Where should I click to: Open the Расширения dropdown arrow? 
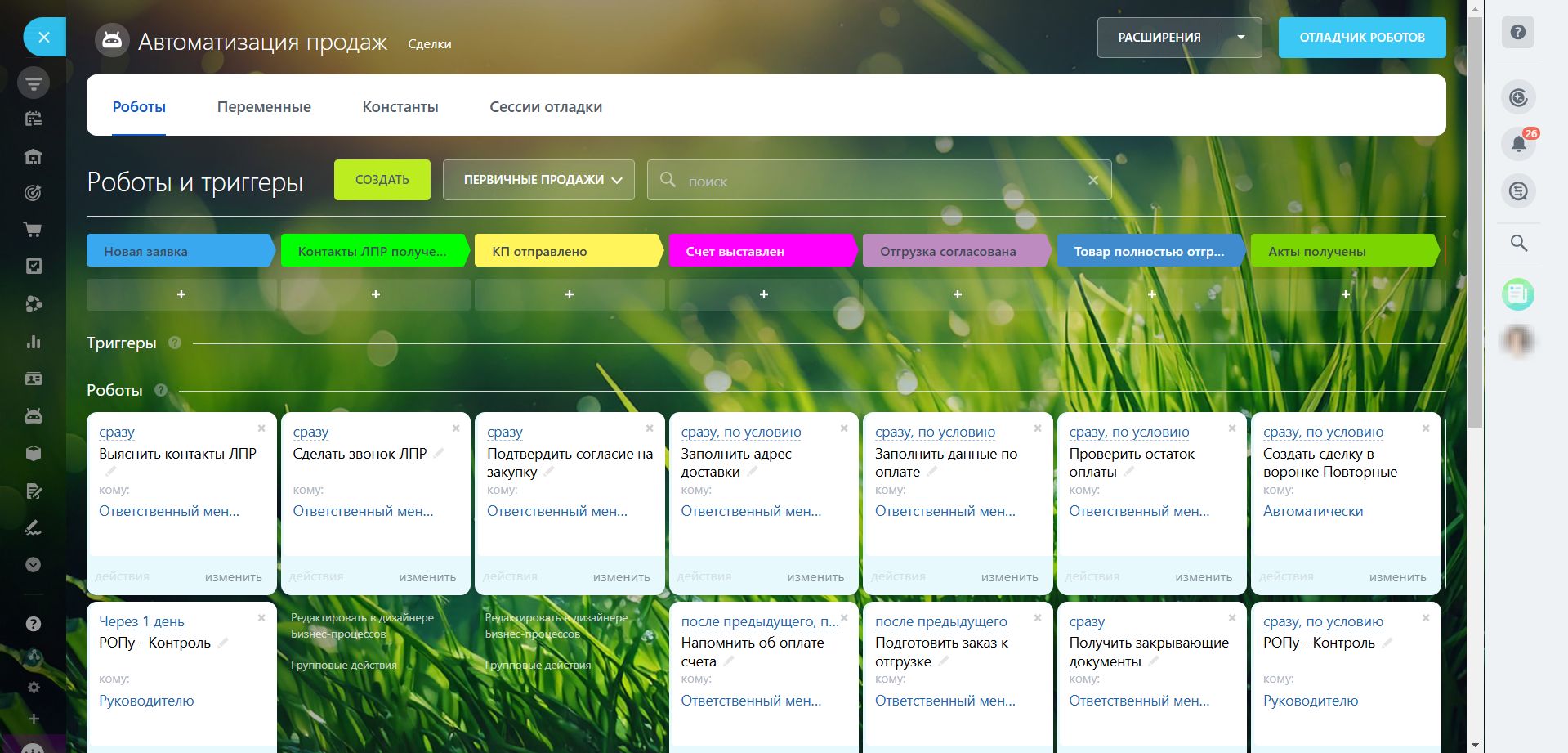tap(1241, 38)
